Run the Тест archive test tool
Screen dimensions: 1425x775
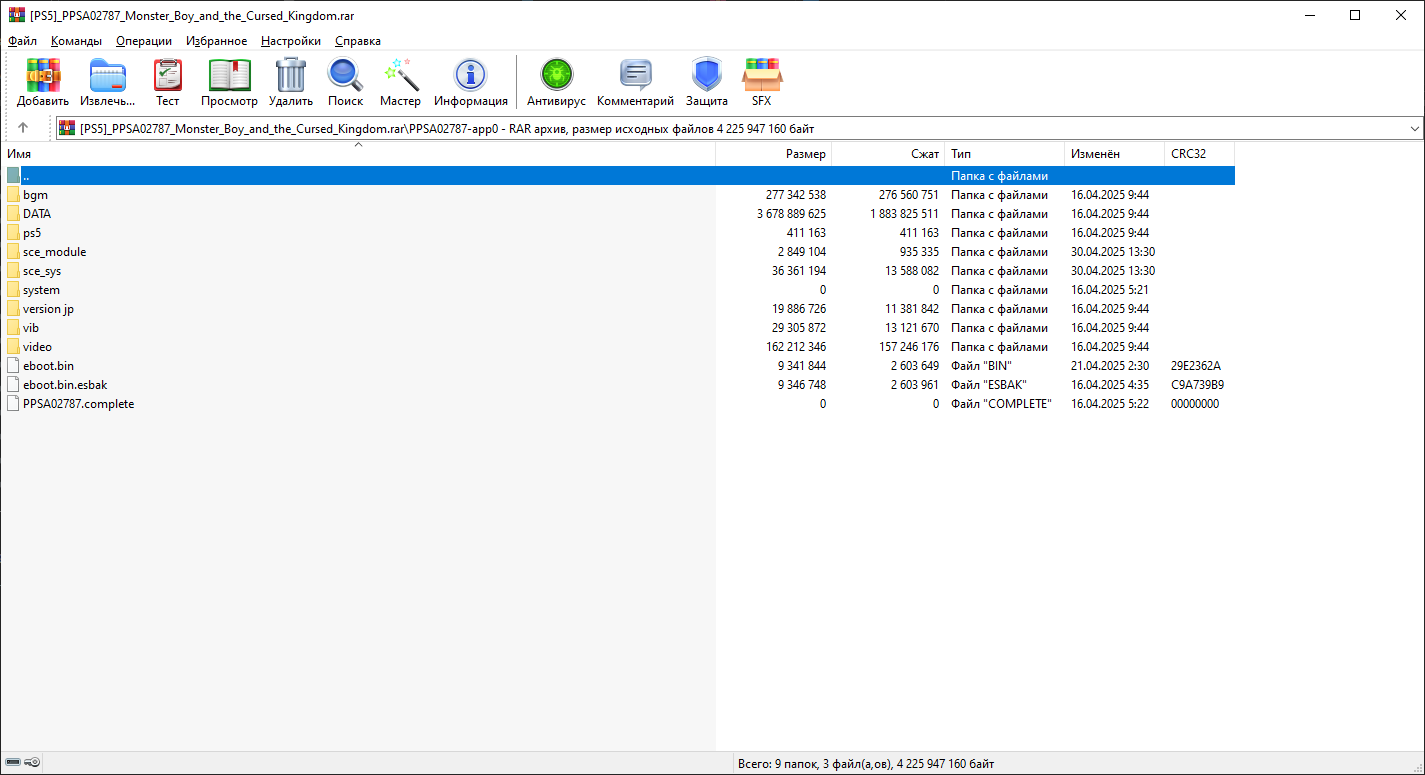[167, 82]
